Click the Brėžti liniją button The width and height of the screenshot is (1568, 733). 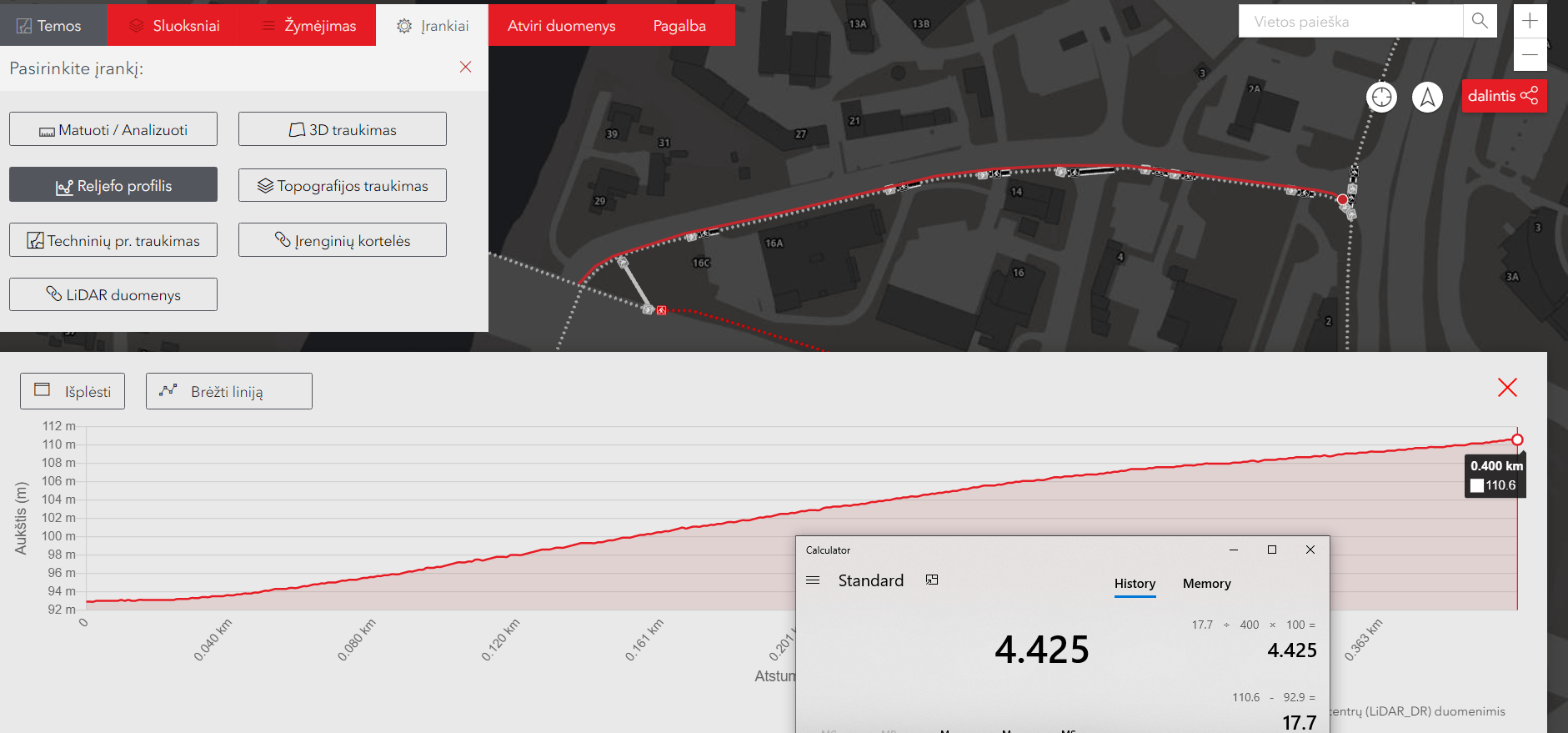228,391
